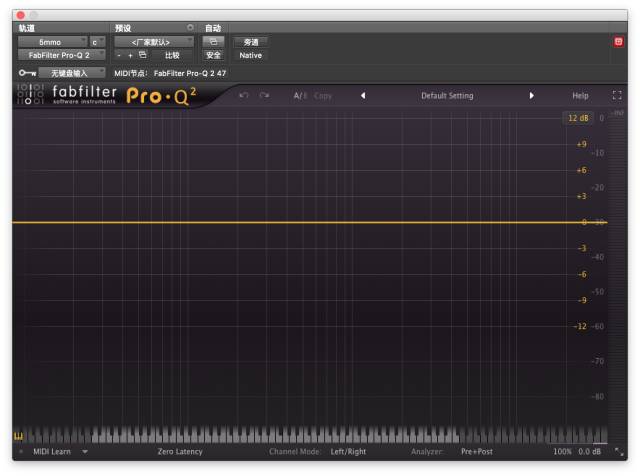Open the <厂家默认> preset dropdown
The width and height of the screenshot is (640, 476).
[153, 42]
